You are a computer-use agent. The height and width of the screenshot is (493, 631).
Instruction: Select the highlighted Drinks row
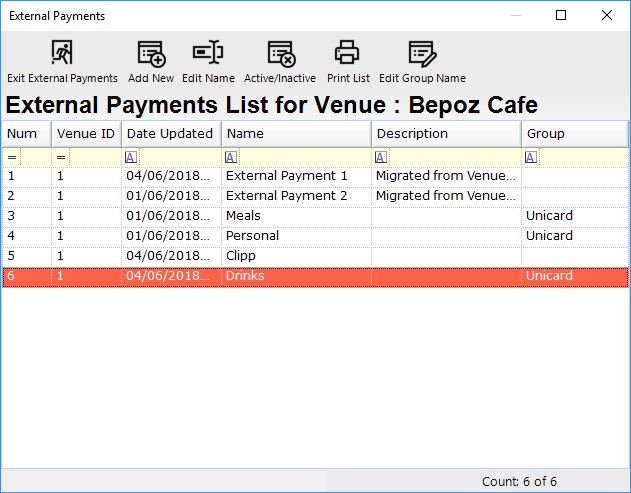(x=315, y=276)
